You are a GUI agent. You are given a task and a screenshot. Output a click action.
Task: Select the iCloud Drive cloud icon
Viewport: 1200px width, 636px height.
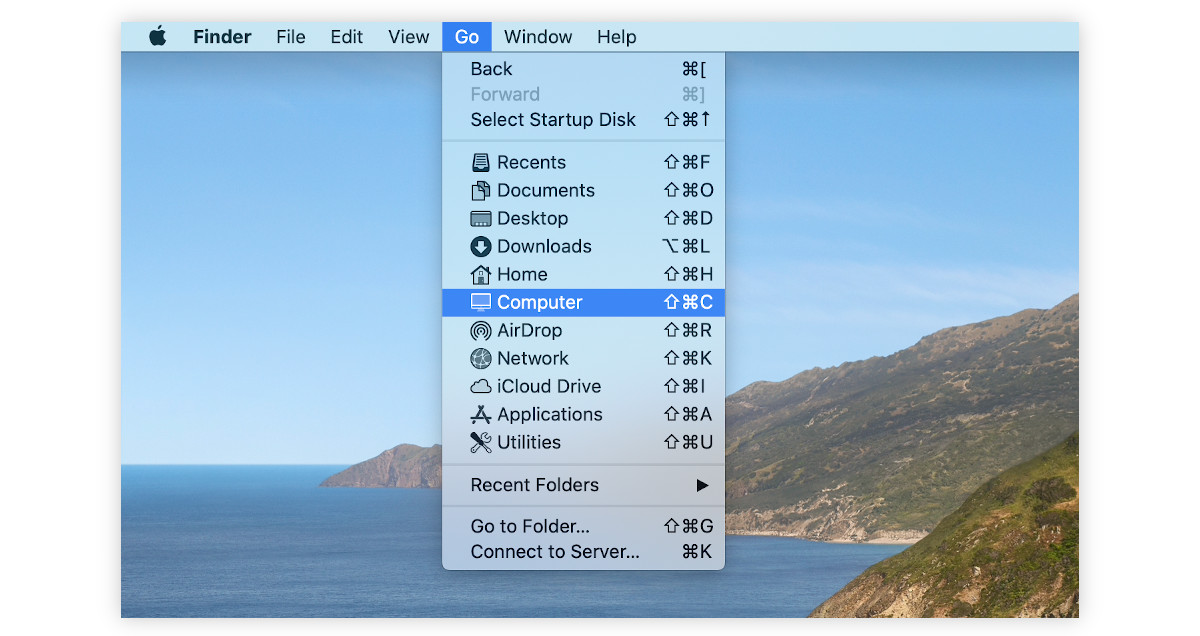482,386
